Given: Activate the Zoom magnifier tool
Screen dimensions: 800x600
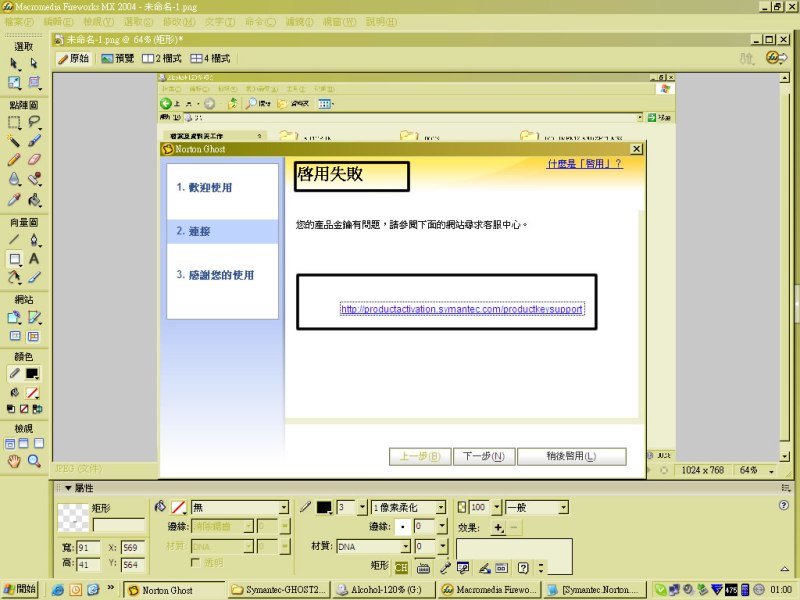Looking at the screenshot, I should (x=34, y=461).
